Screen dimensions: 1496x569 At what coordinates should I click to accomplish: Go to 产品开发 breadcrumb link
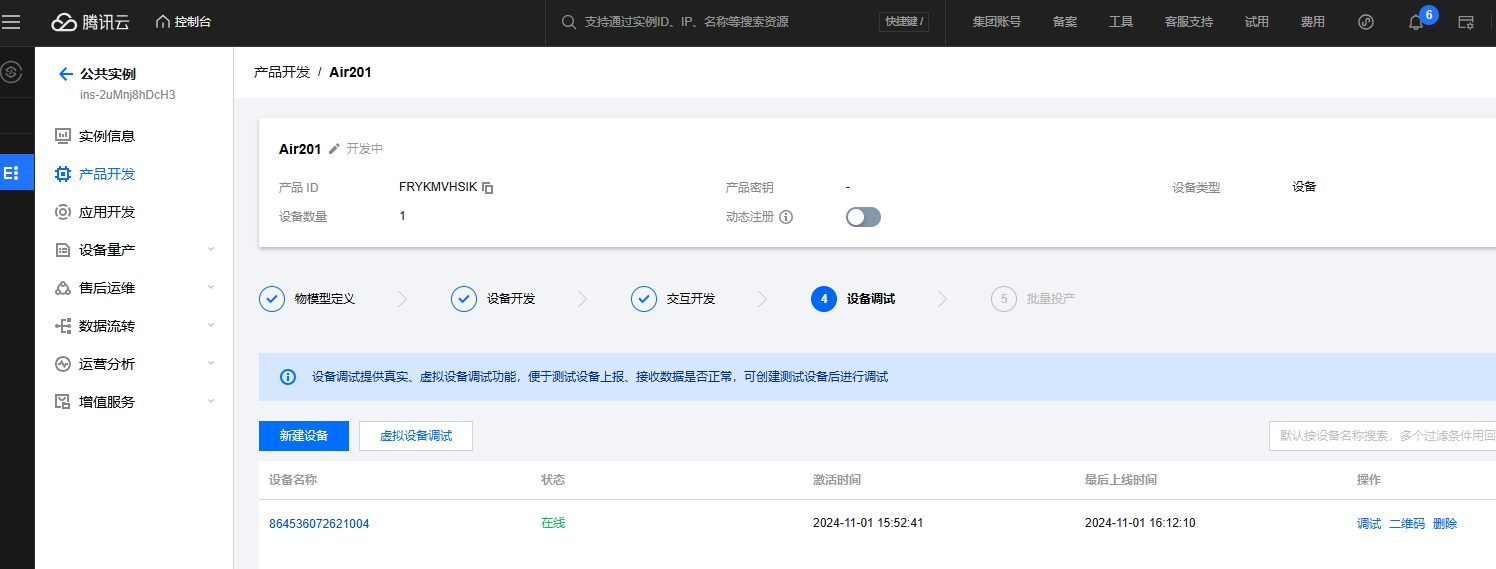coord(282,72)
